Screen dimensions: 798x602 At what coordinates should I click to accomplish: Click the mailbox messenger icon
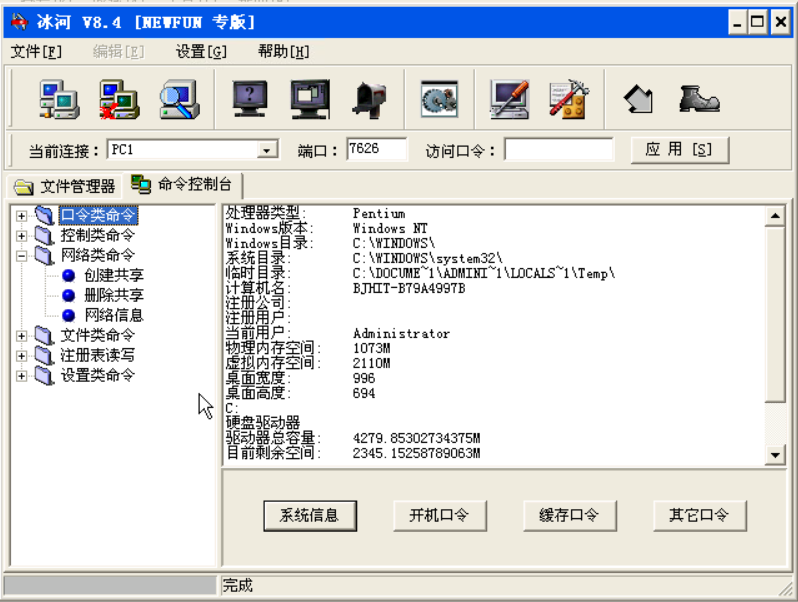click(370, 99)
